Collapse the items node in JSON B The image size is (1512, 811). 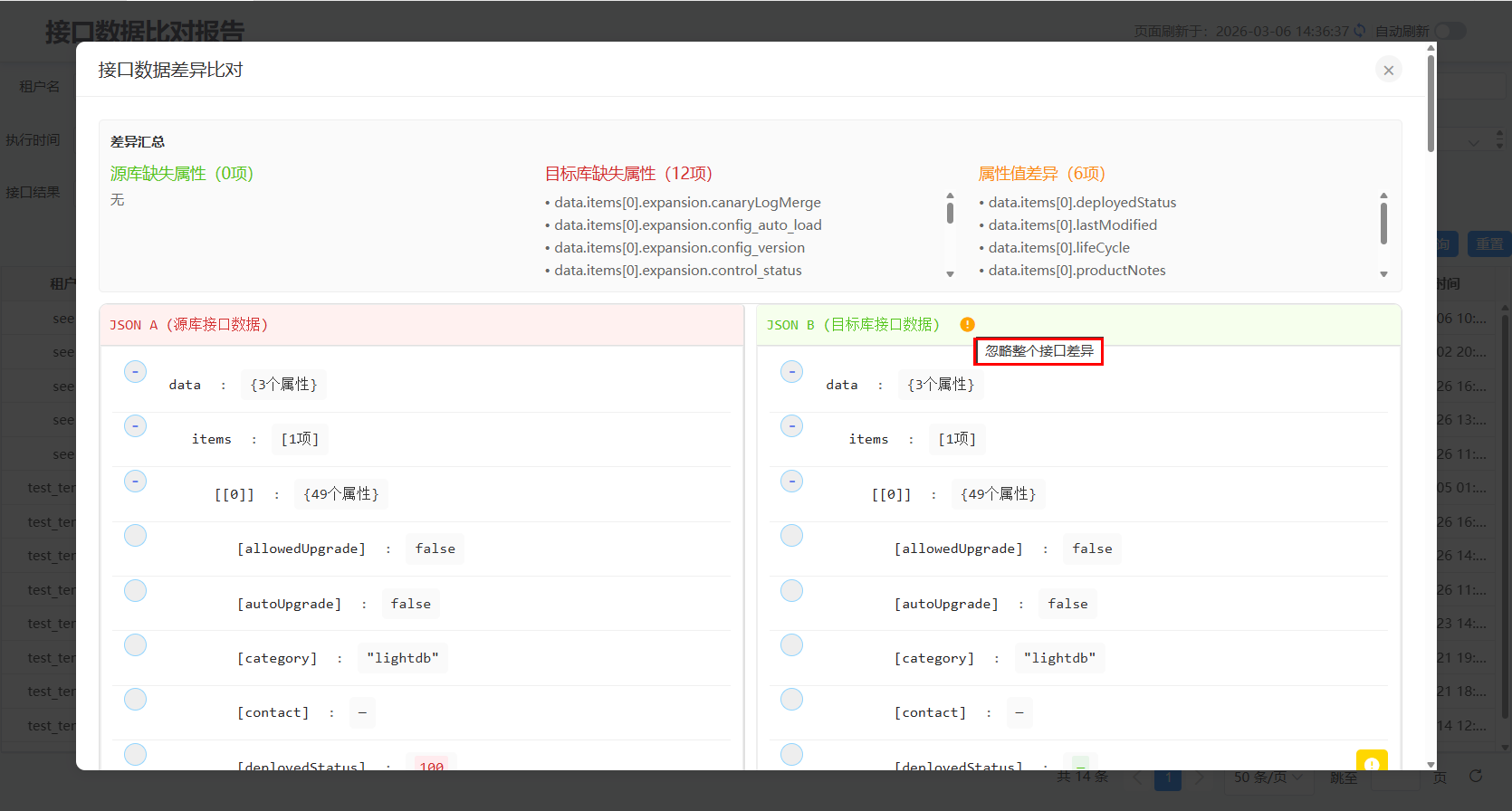tap(791, 426)
